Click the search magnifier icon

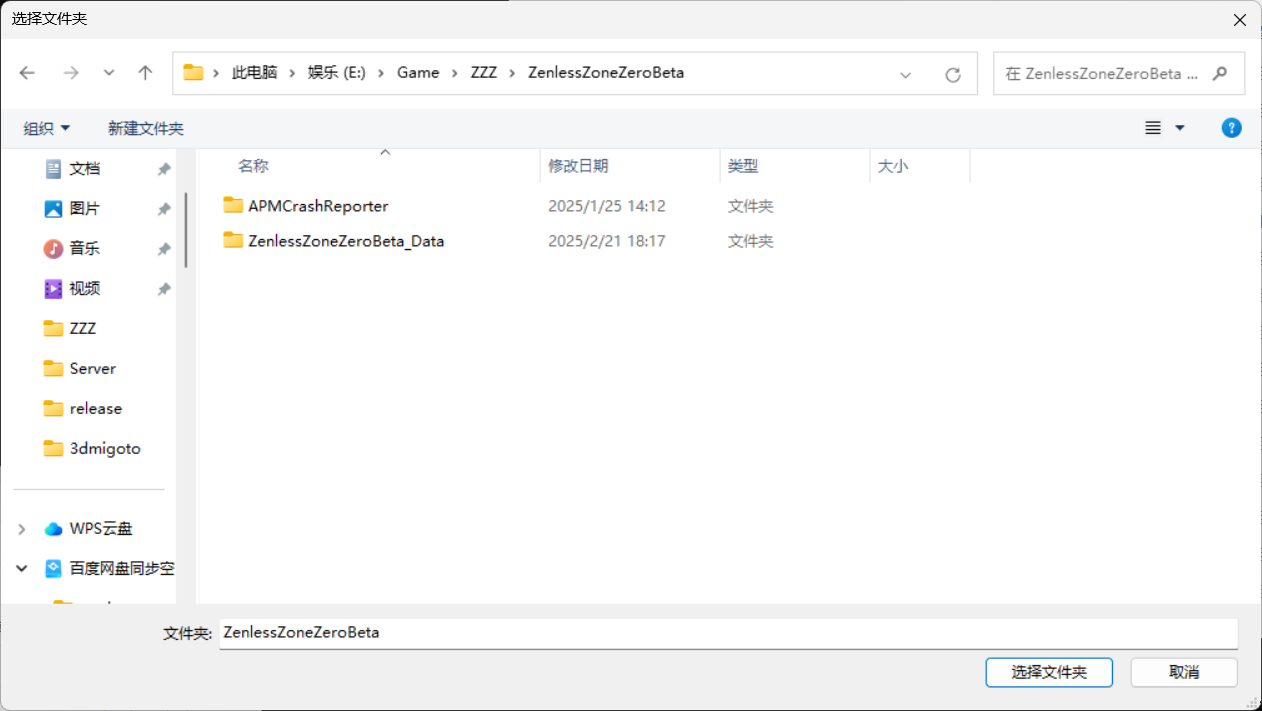1219,74
